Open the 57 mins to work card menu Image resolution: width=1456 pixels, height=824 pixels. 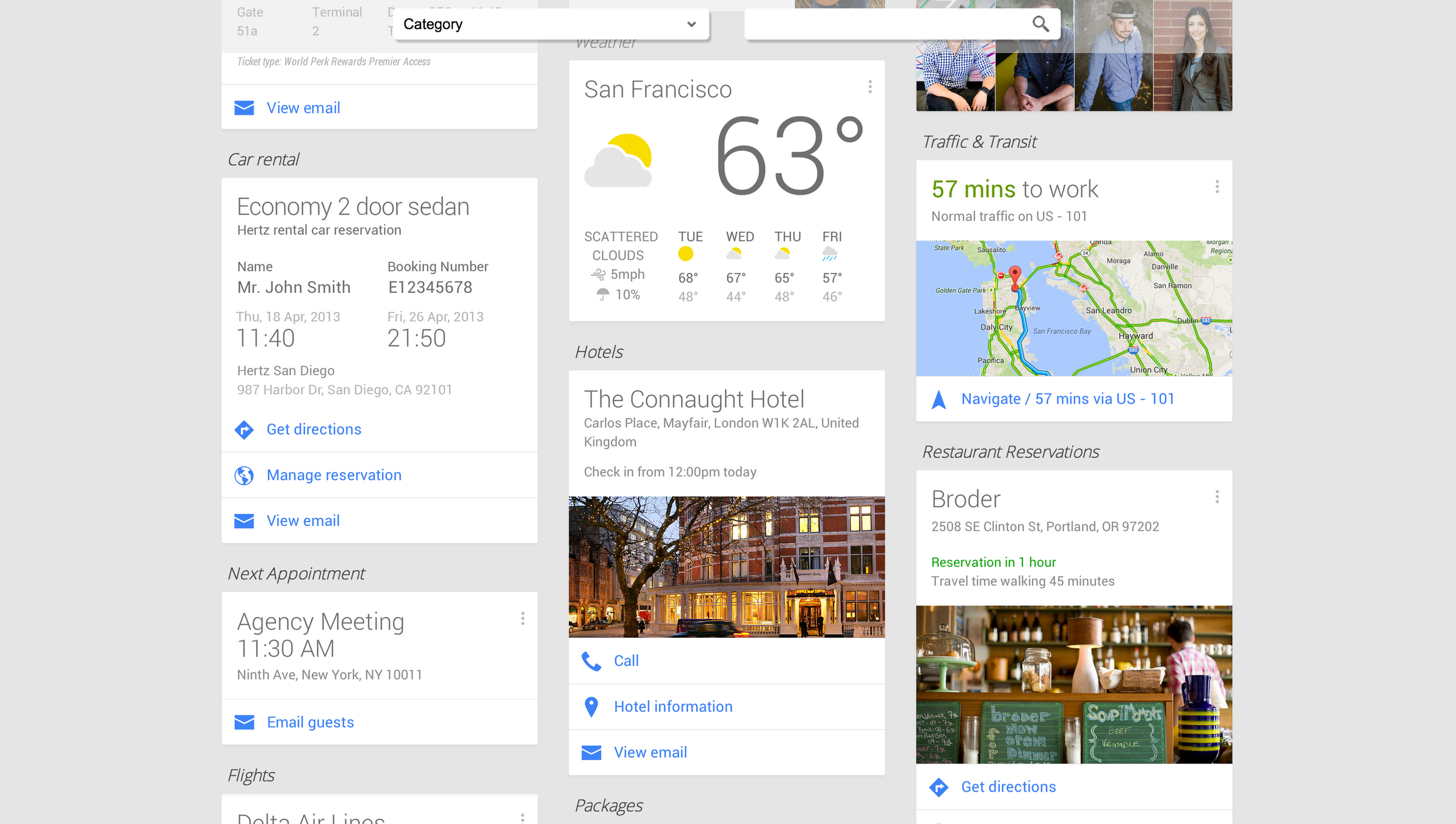(x=1217, y=187)
